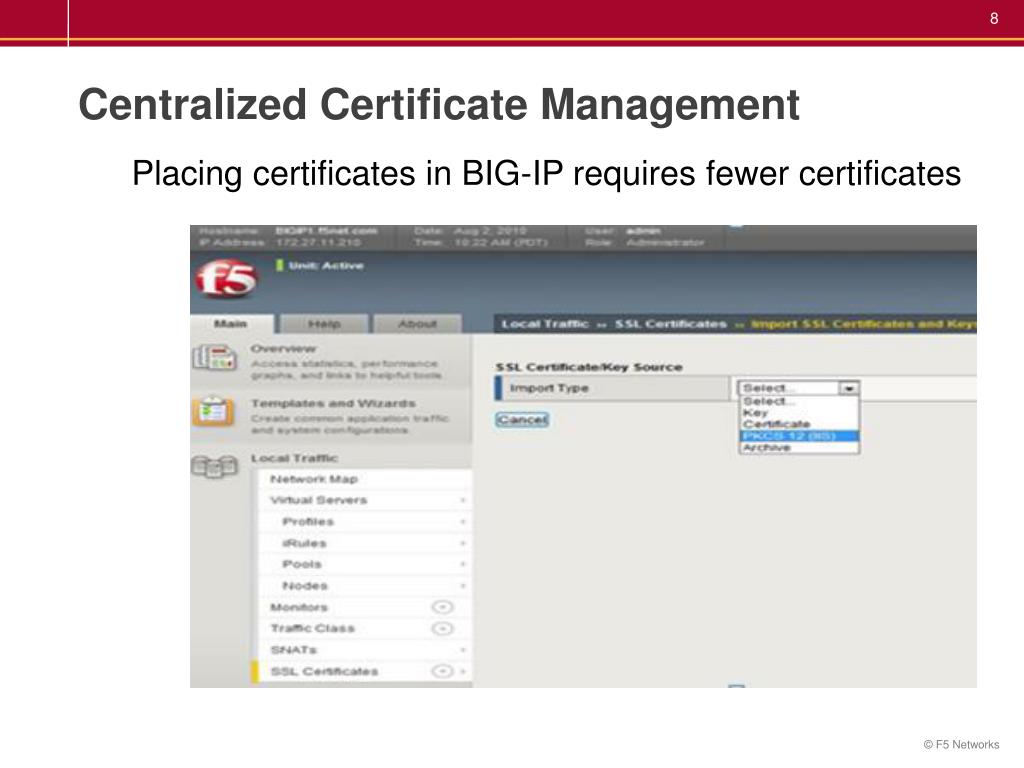This screenshot has width=1024, height=768.
Task: Open Virtual Servers menu entry
Action: (319, 500)
